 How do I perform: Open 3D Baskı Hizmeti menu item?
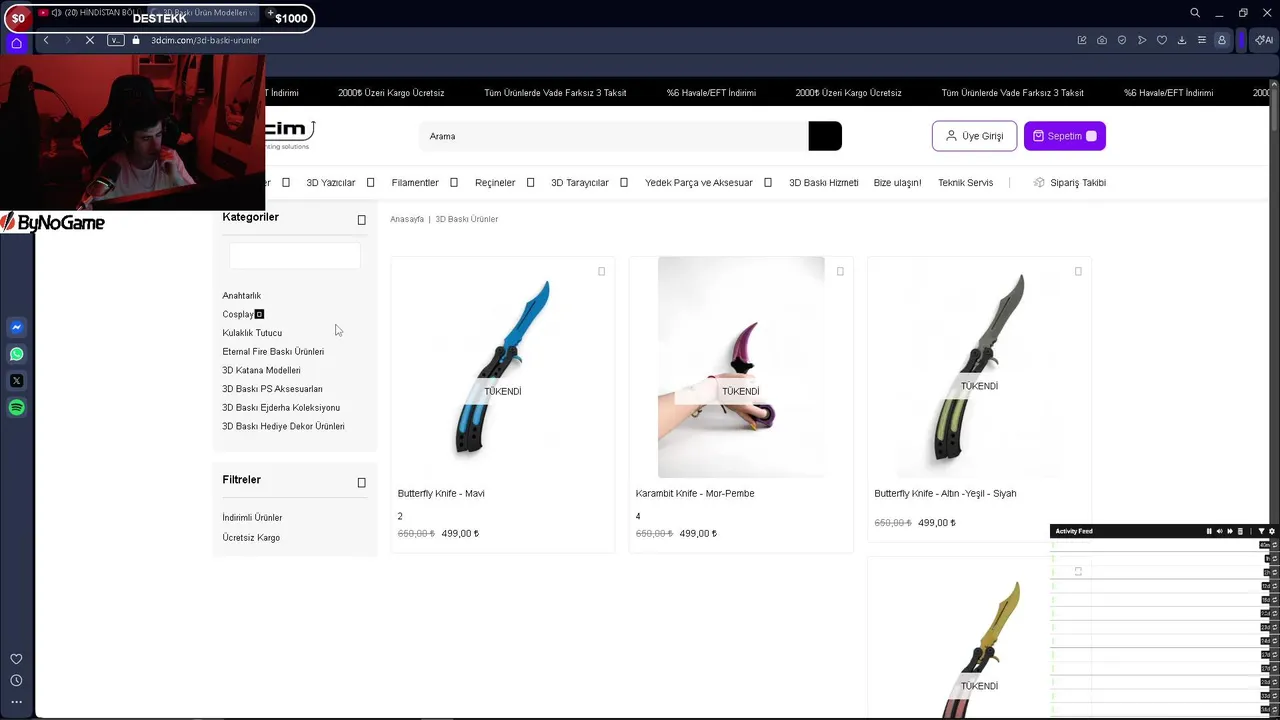tap(824, 183)
